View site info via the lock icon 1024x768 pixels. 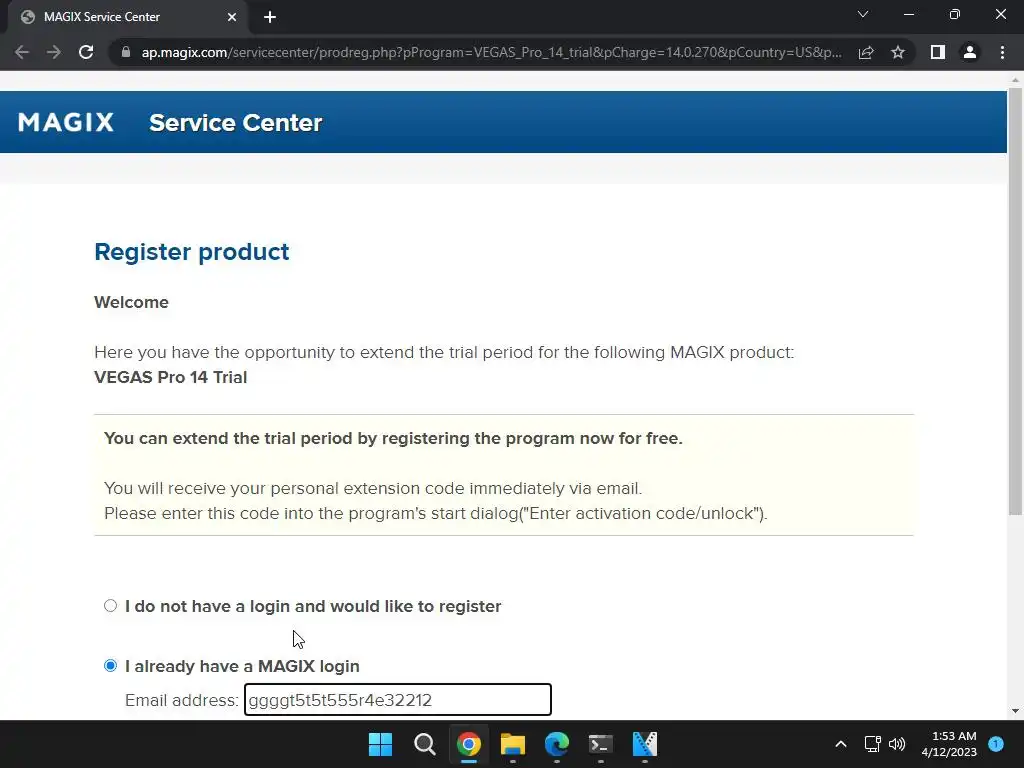(x=126, y=52)
